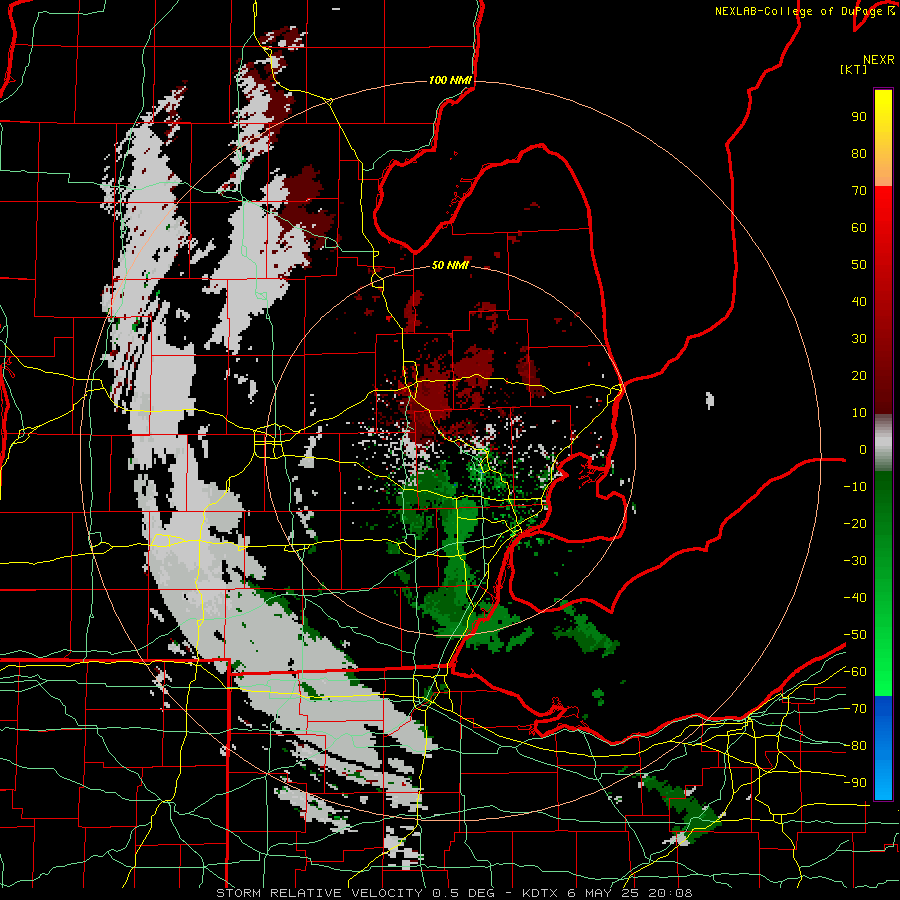Select the 40 value on the velocity scale
Screen dimensions: 900x900
[859, 302]
